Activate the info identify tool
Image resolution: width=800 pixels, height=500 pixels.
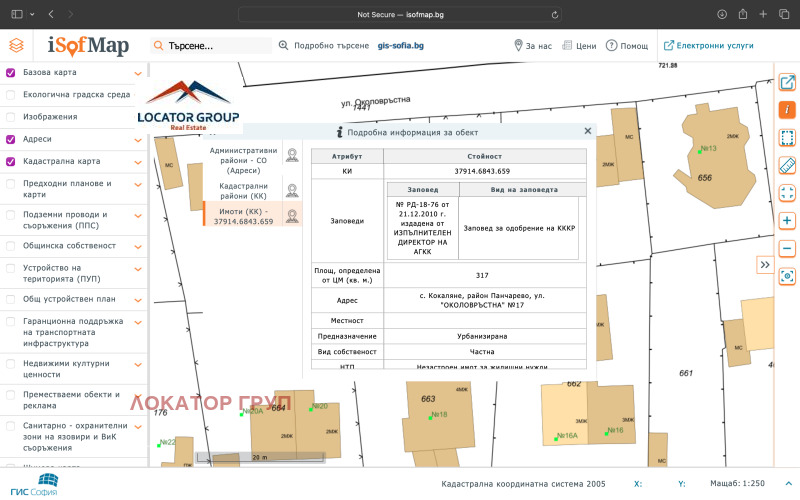click(787, 109)
